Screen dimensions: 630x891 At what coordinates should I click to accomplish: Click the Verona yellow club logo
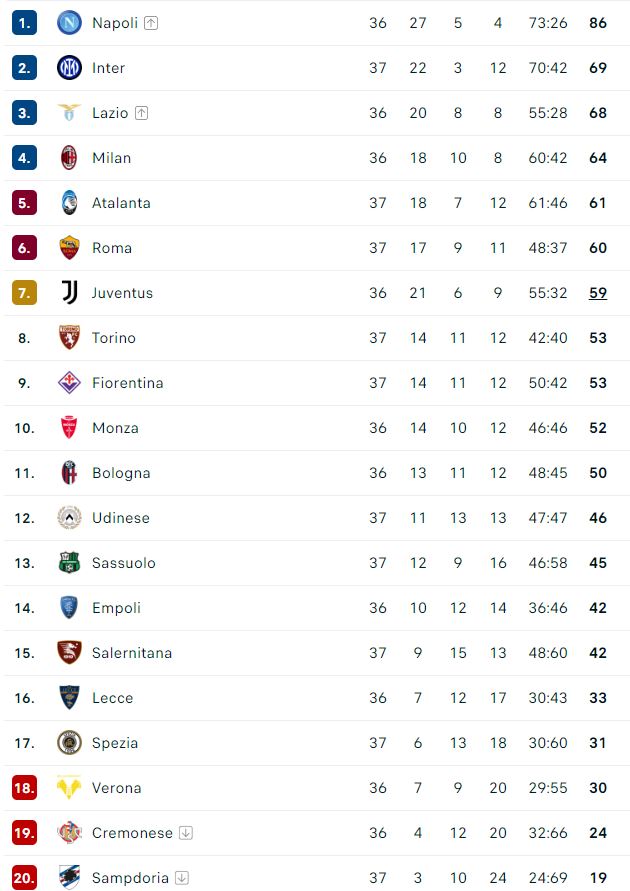tap(69, 788)
